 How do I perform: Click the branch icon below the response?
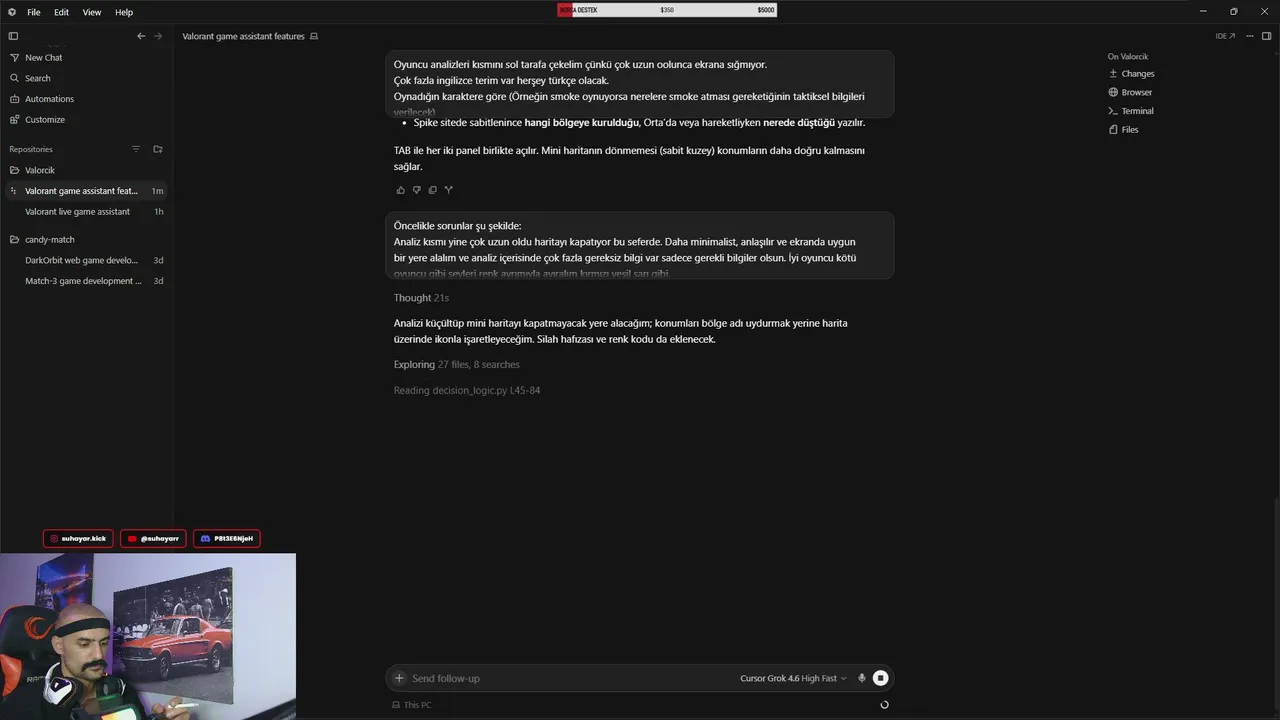(x=449, y=190)
